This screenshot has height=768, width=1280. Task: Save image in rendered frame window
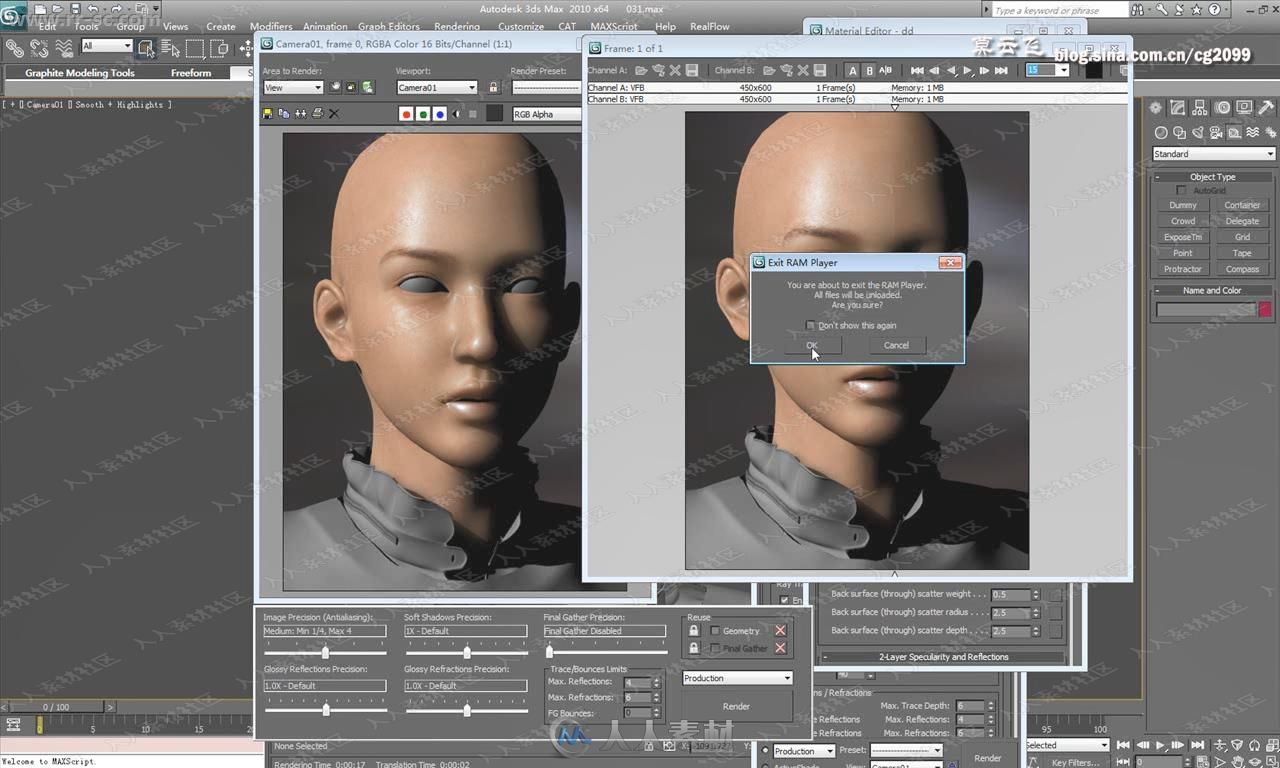pyautogui.click(x=268, y=114)
